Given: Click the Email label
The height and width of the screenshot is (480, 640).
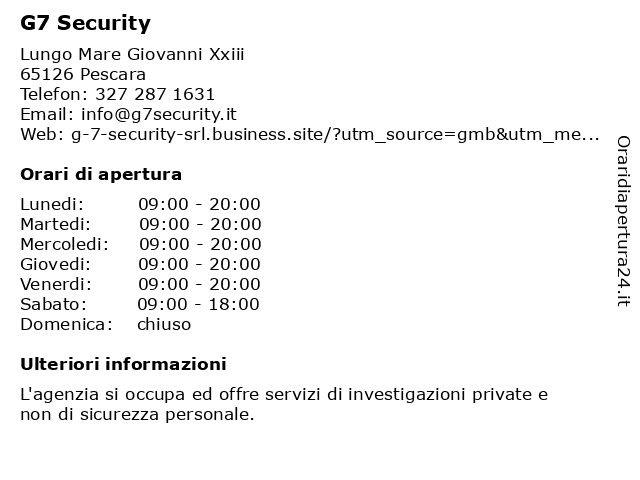Looking at the screenshot, I should click(47, 114).
